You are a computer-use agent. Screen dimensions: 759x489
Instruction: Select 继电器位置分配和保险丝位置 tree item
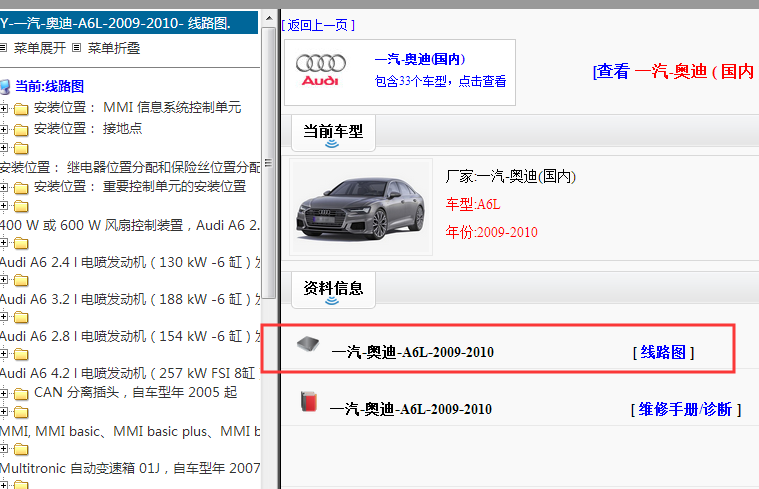[130, 167]
